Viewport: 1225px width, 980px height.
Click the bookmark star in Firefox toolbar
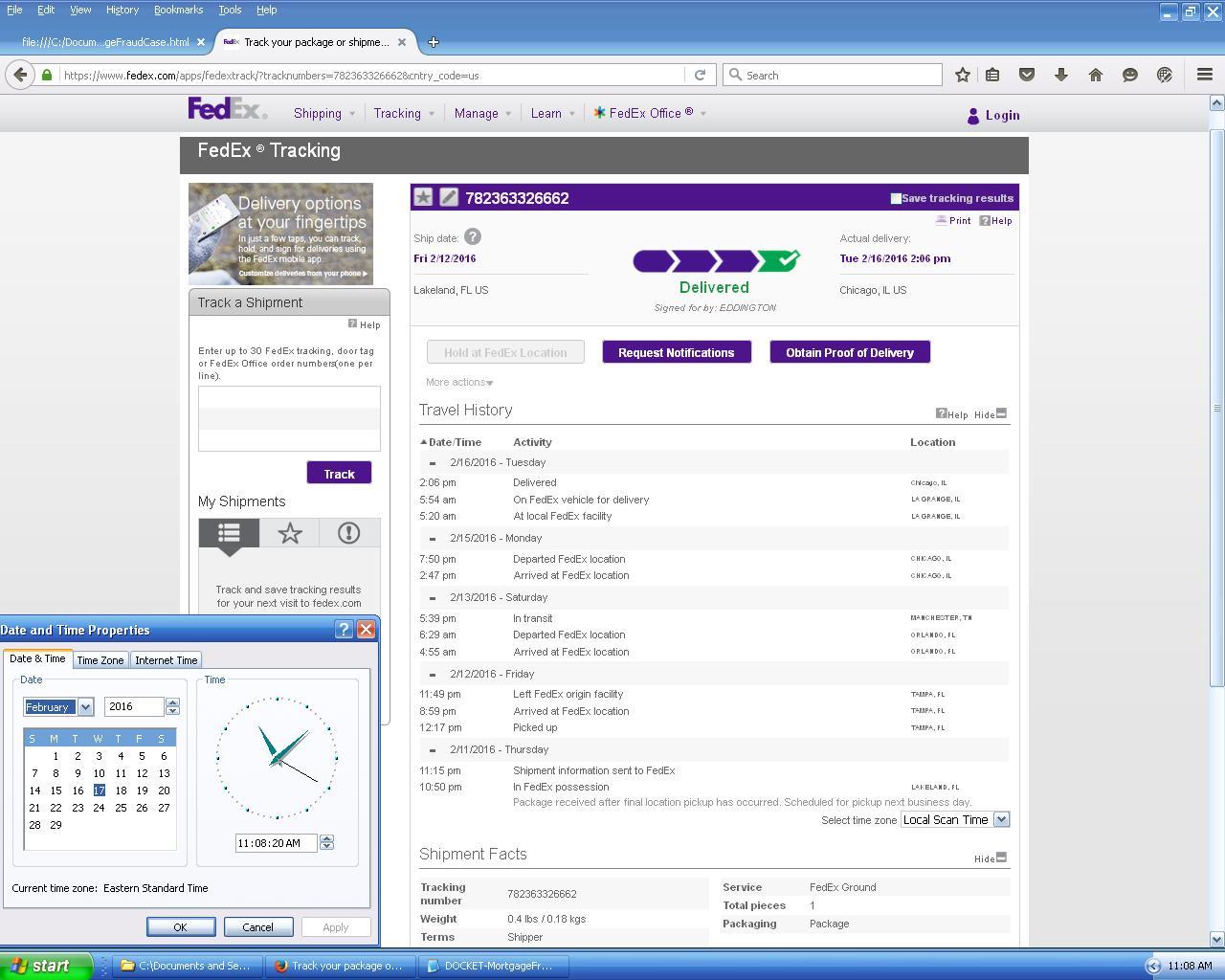(x=963, y=75)
